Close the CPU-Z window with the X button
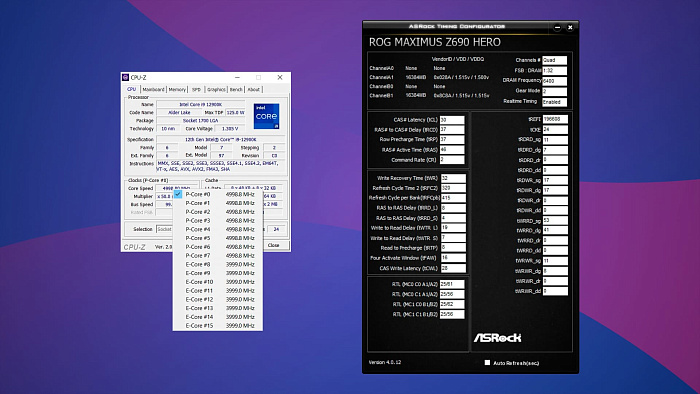 [x=280, y=77]
